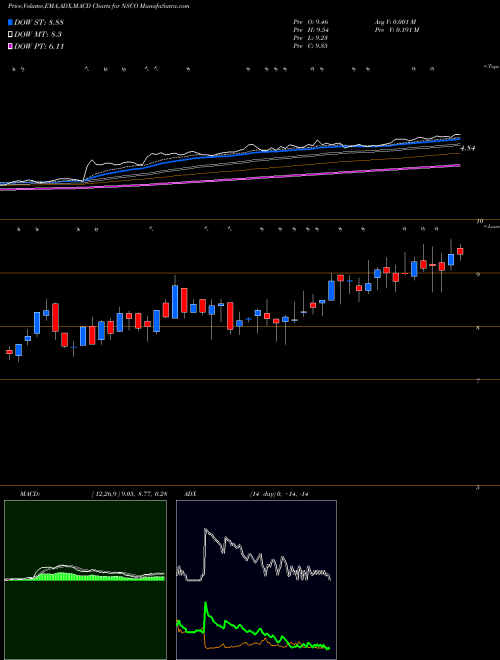Select the 'DOW MT: 8.3' legend label

(36, 35)
